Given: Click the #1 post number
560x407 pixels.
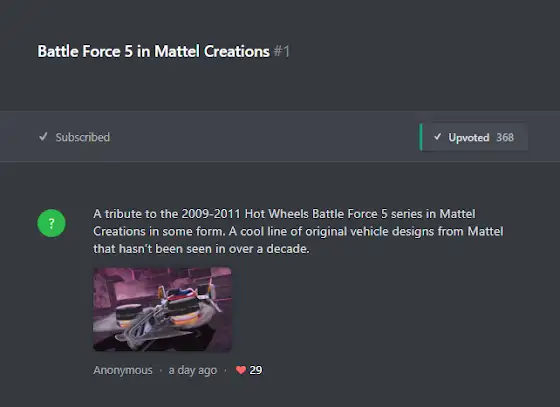Looking at the screenshot, I should click(282, 51).
